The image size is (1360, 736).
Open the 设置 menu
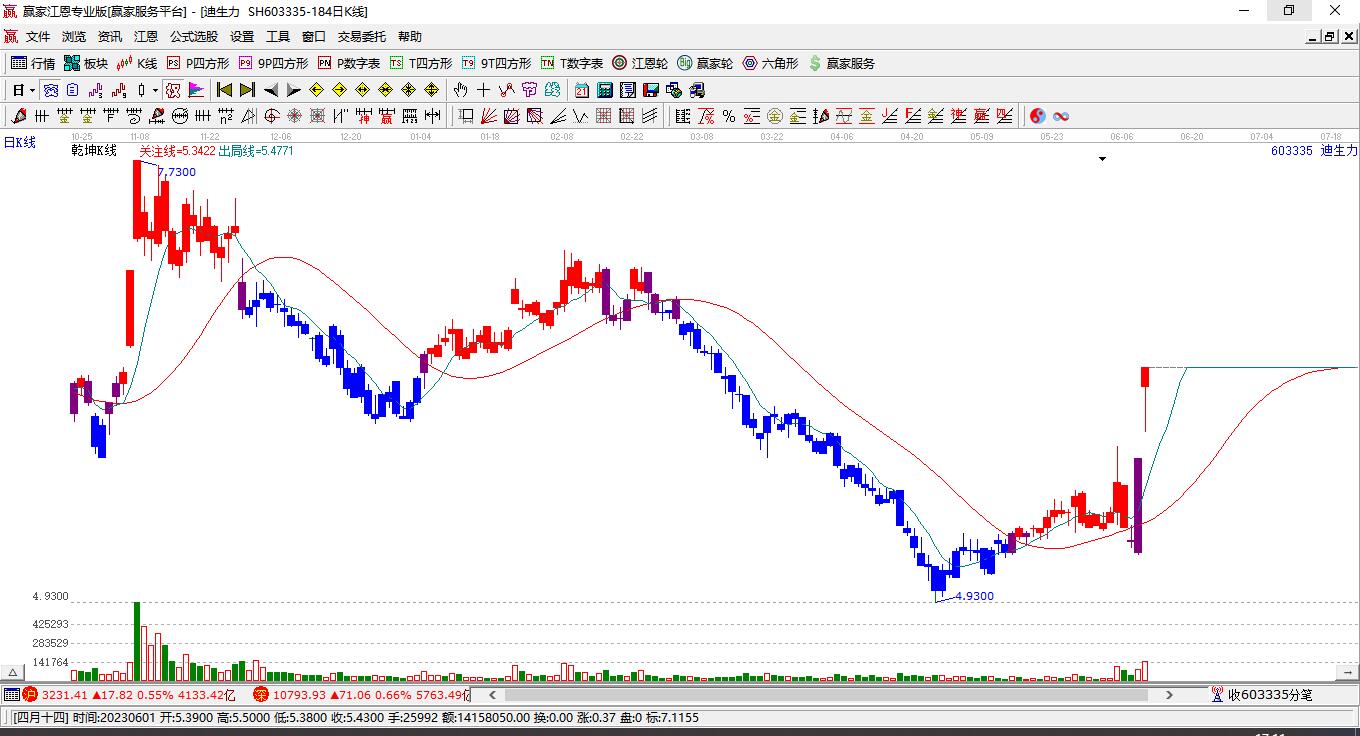pyautogui.click(x=242, y=37)
